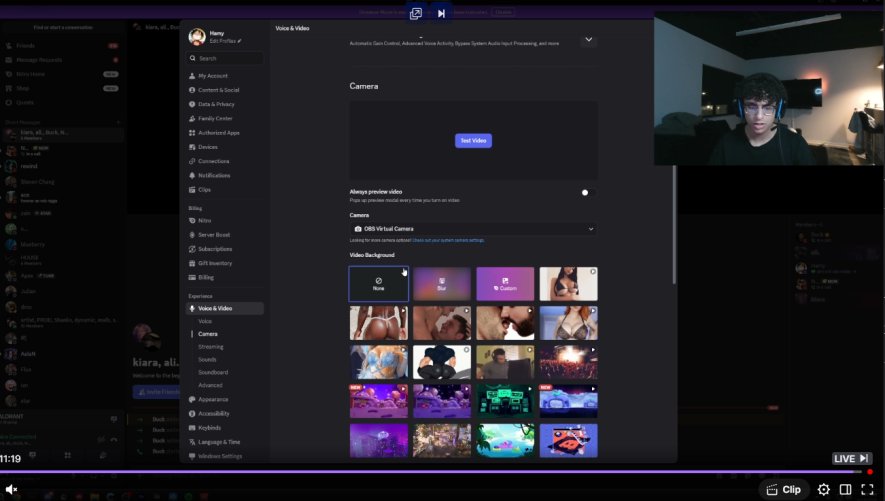
Task: Choose the blue background with red mascot
Action: point(568,441)
